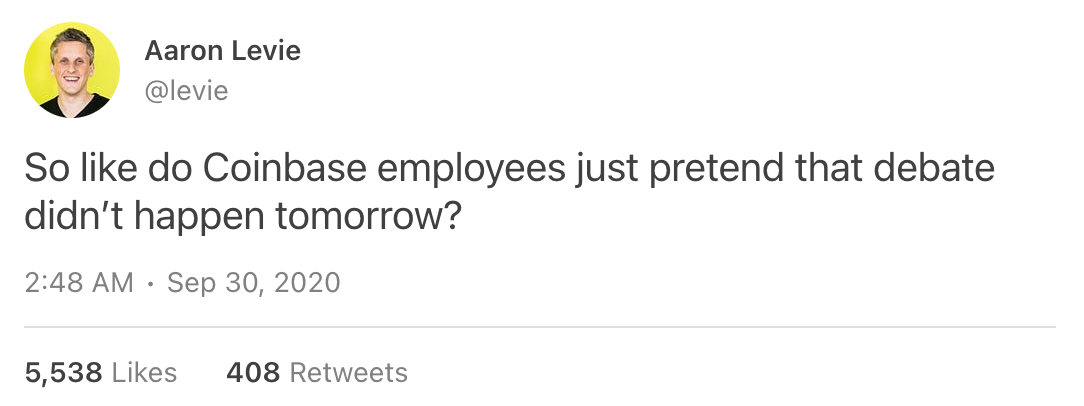This screenshot has width=1084, height=406.
Task: Click the word just in the tweet
Action: (607, 169)
